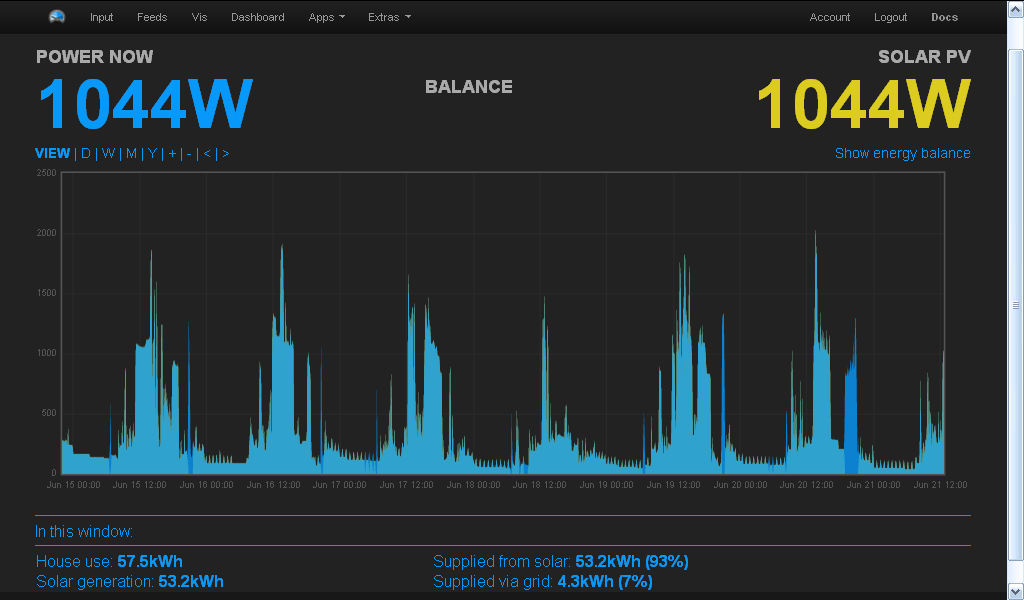Go to the Vis page
This screenshot has width=1024, height=600.
[199, 17]
